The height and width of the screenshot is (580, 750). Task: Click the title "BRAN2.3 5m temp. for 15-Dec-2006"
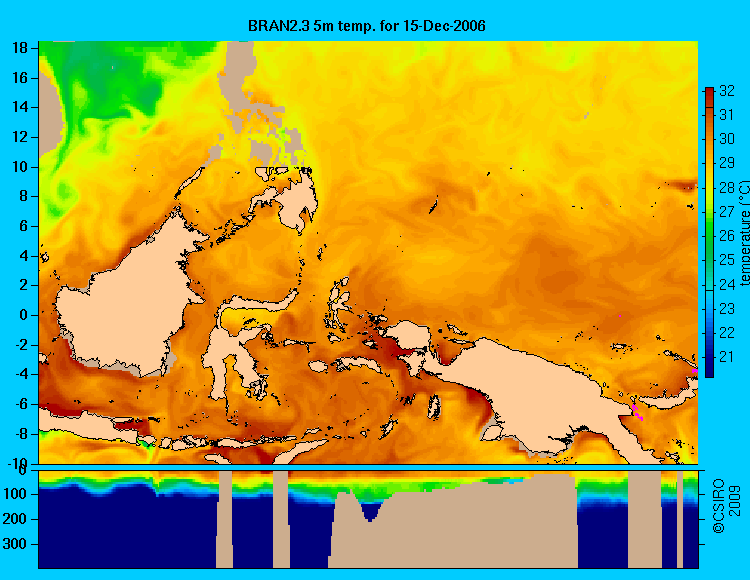coord(366,25)
